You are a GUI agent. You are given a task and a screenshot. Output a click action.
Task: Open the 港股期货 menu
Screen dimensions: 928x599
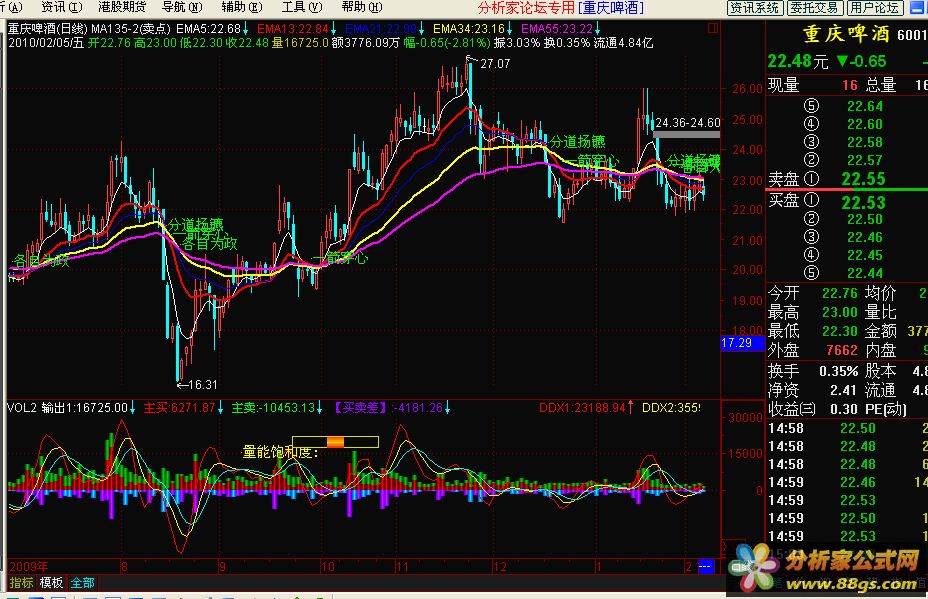click(122, 7)
